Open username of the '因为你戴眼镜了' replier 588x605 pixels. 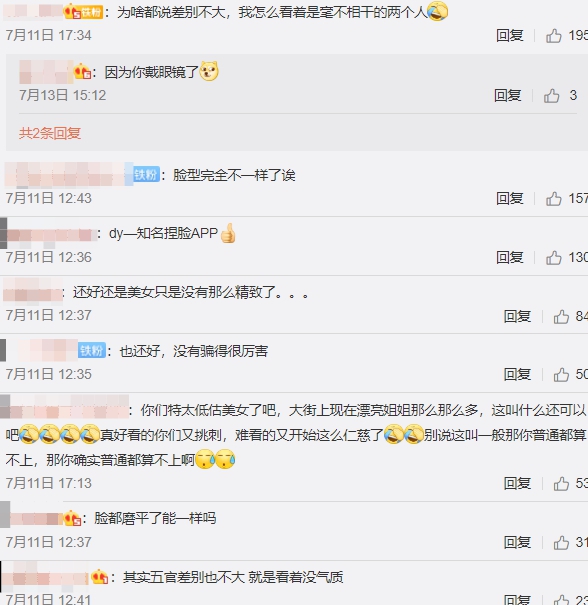coord(46,72)
